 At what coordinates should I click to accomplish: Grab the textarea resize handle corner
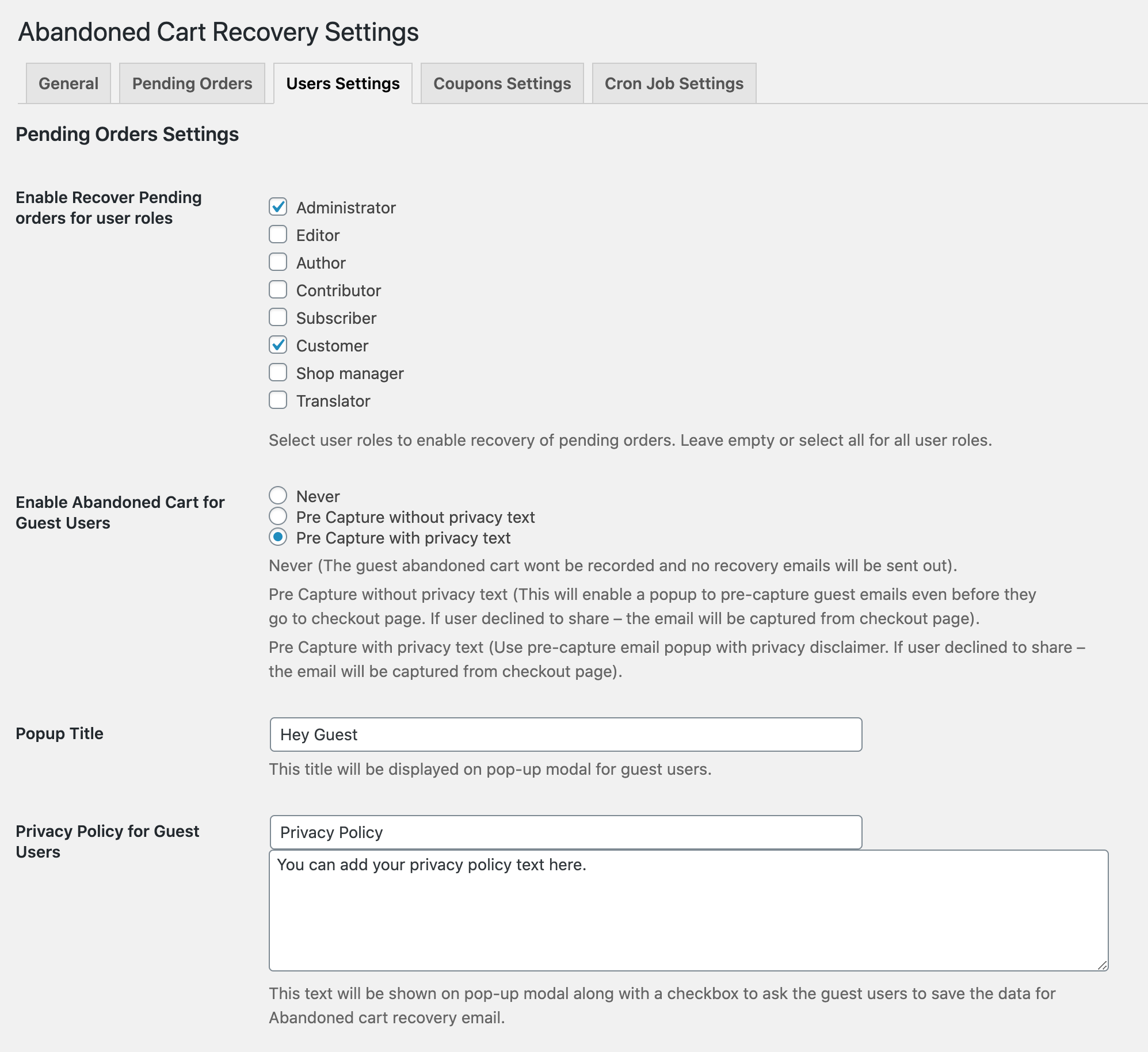tap(1102, 965)
